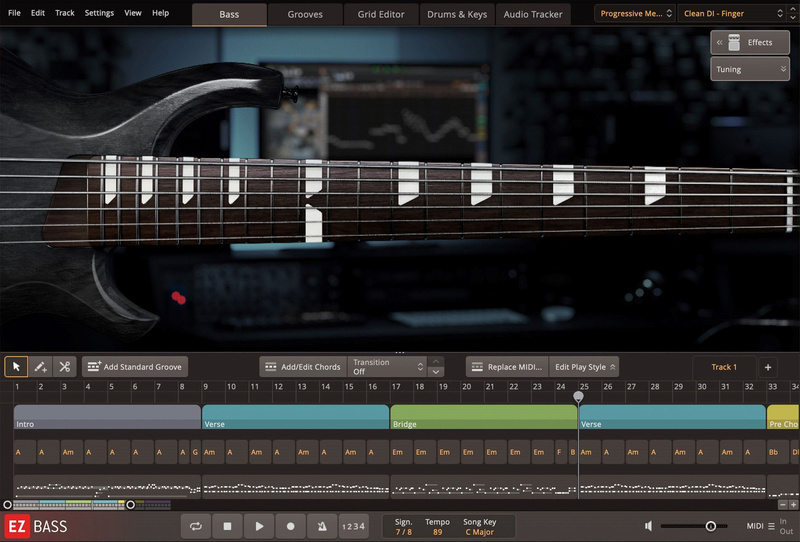
Task: Step Transition value up
Action: tap(436, 361)
